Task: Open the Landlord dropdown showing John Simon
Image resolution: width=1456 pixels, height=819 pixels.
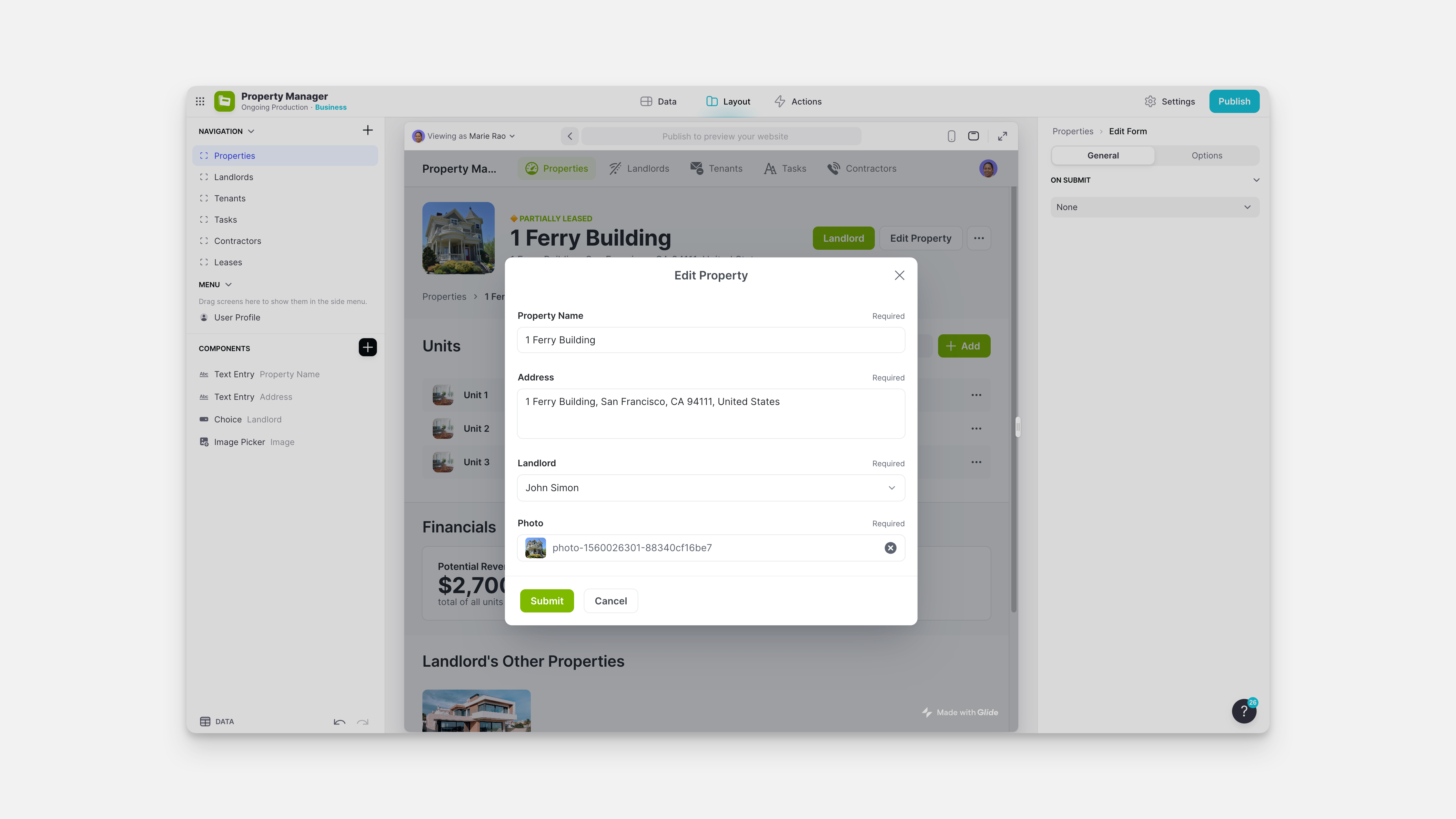Action: [x=711, y=487]
